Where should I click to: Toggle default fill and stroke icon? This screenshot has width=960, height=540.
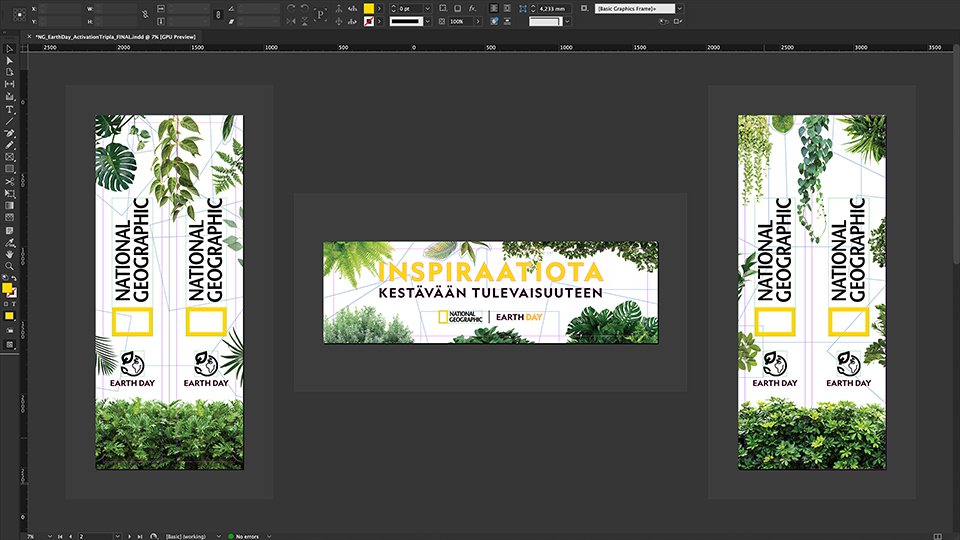(6, 279)
